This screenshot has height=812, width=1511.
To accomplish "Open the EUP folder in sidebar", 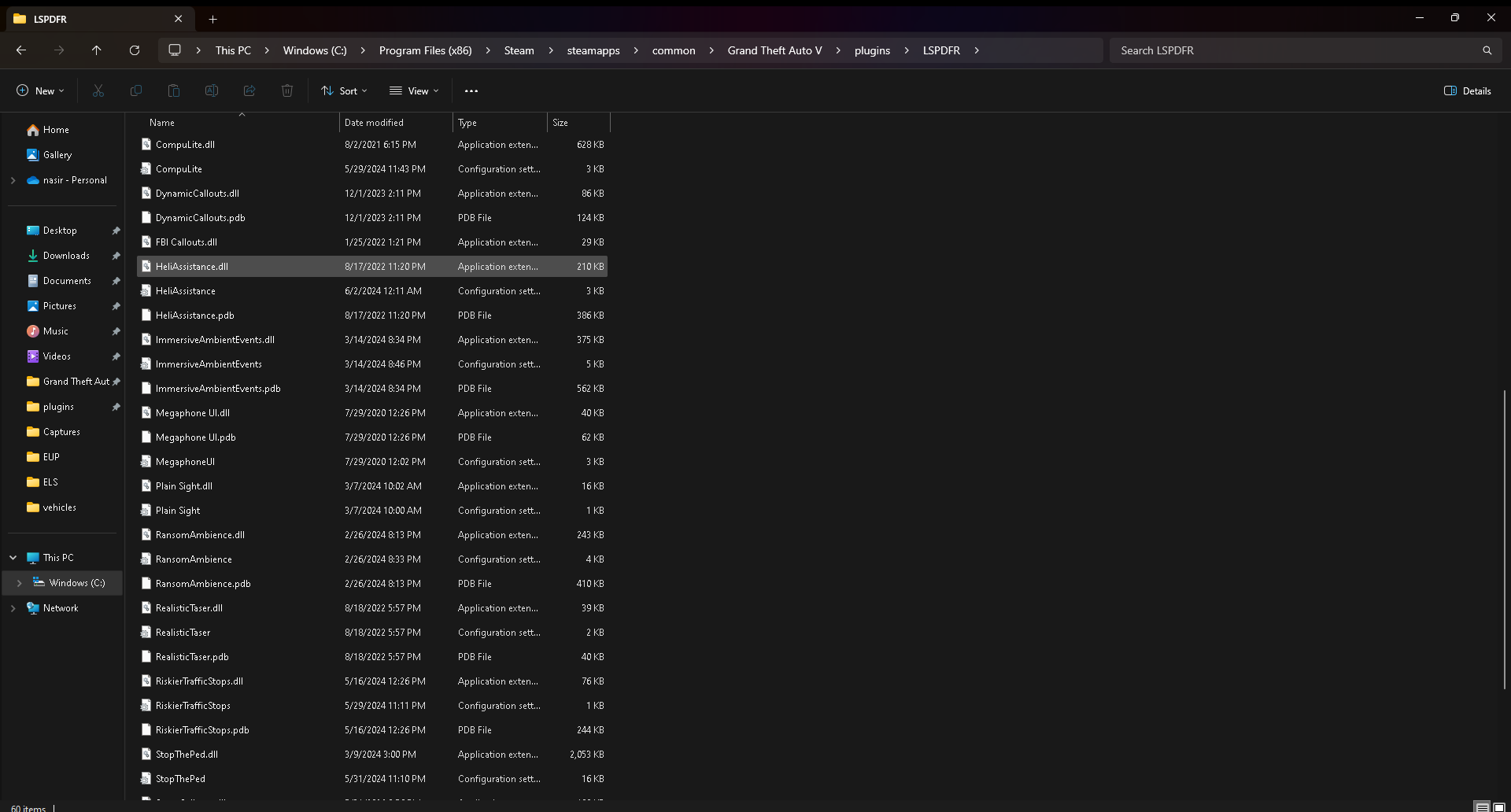I will (x=51, y=457).
